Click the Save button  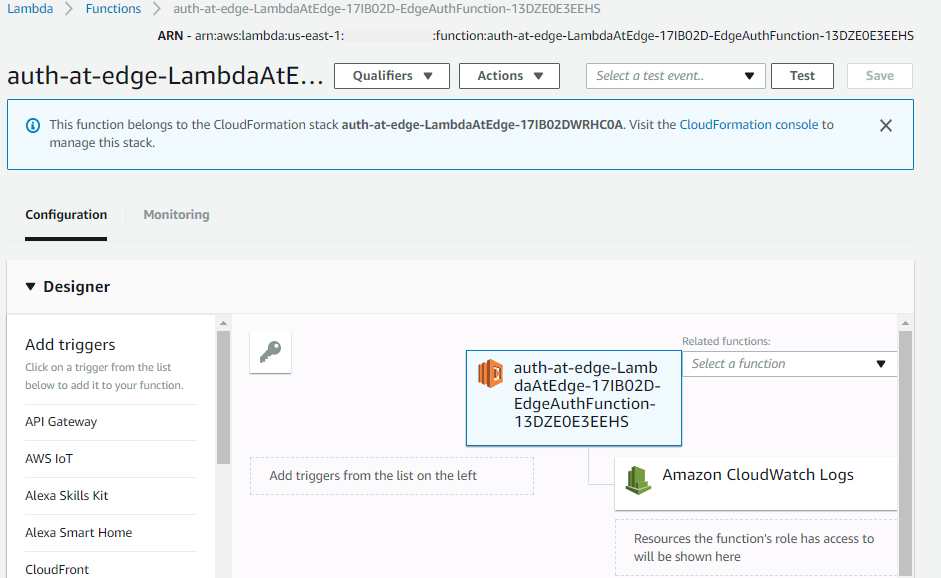point(880,76)
